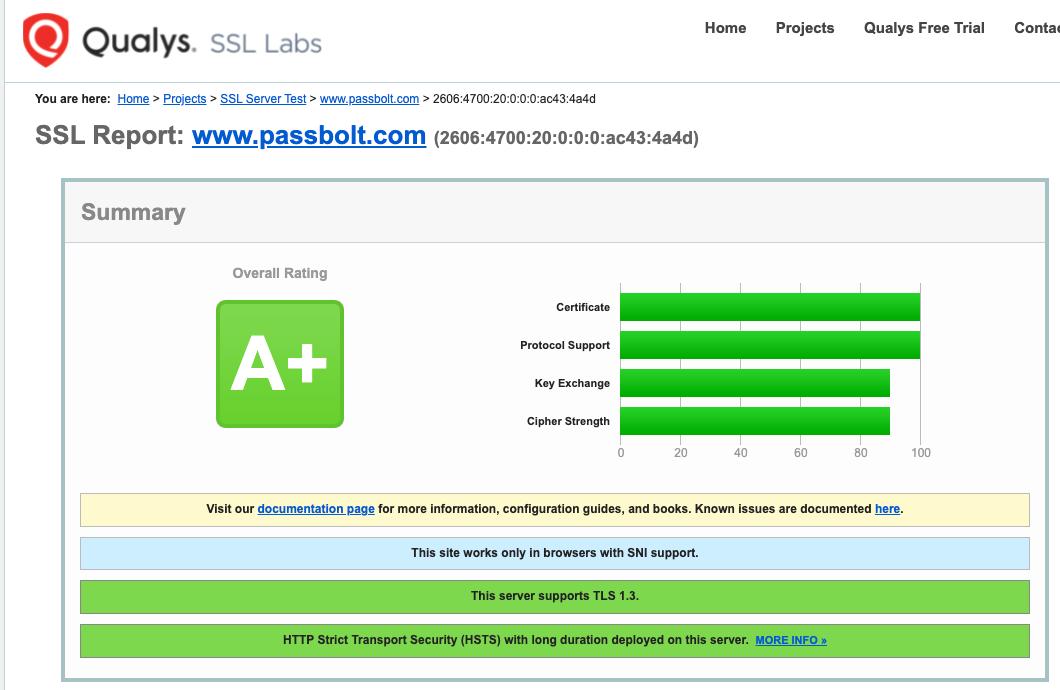Viewport: 1060px width, 690px height.
Task: Follow the www.passbolt.com breadcrumb link
Action: pos(369,99)
